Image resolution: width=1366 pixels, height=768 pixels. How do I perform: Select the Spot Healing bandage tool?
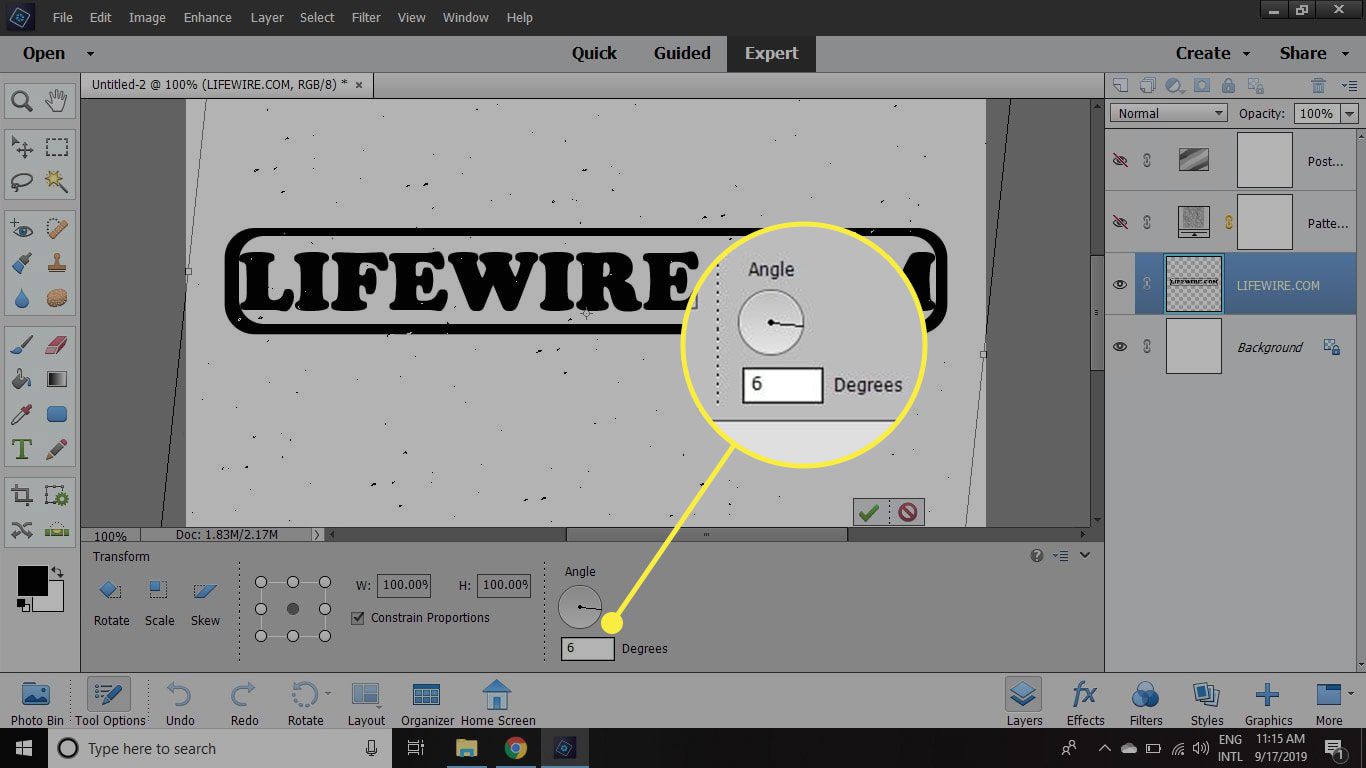pos(57,230)
